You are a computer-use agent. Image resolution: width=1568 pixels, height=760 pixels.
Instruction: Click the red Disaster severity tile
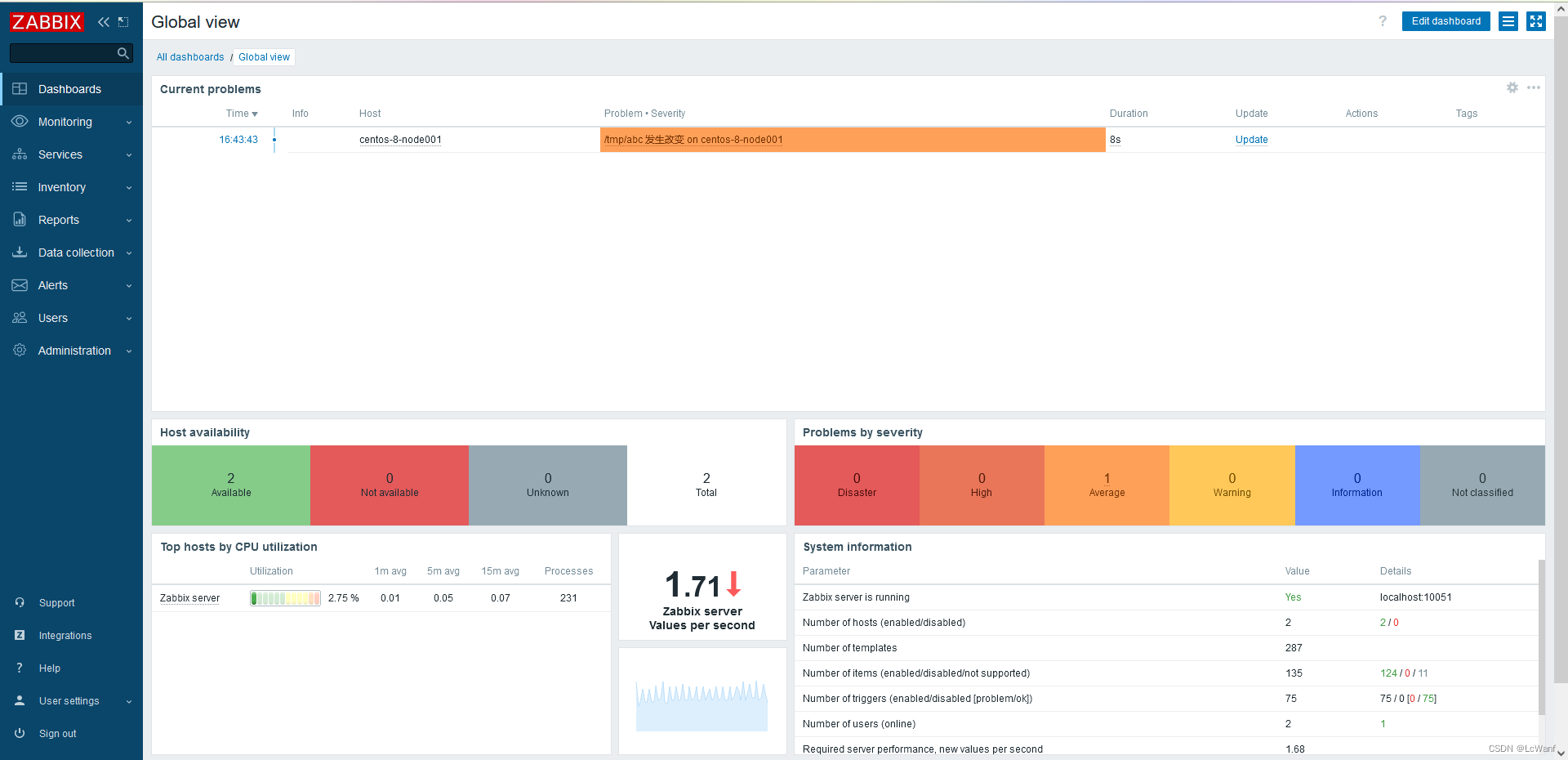pyautogui.click(x=857, y=485)
